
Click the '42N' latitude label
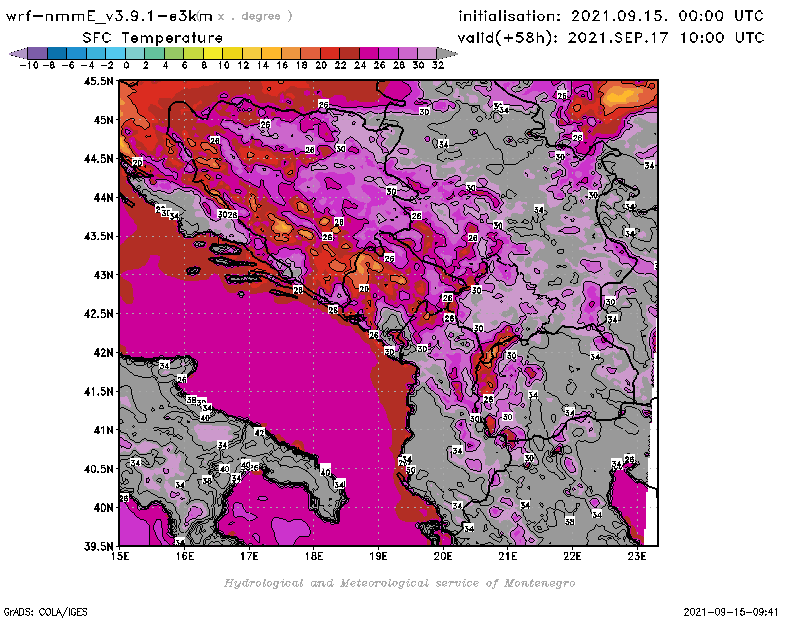point(103,353)
